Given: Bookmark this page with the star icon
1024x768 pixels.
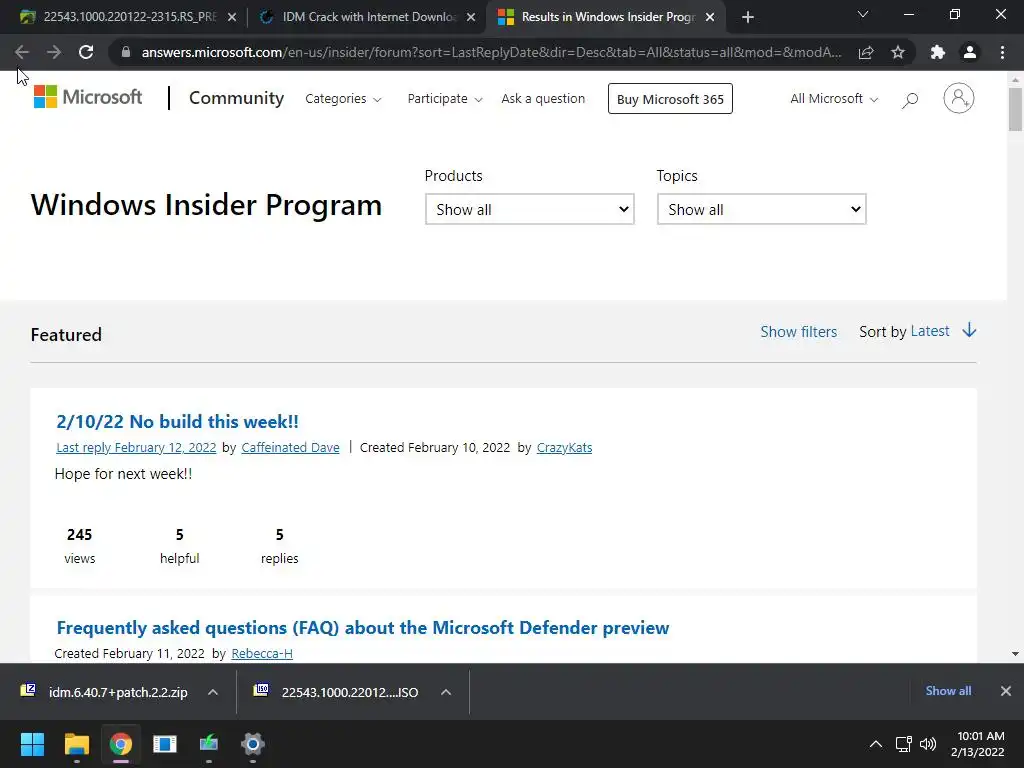Looking at the screenshot, I should tap(898, 52).
